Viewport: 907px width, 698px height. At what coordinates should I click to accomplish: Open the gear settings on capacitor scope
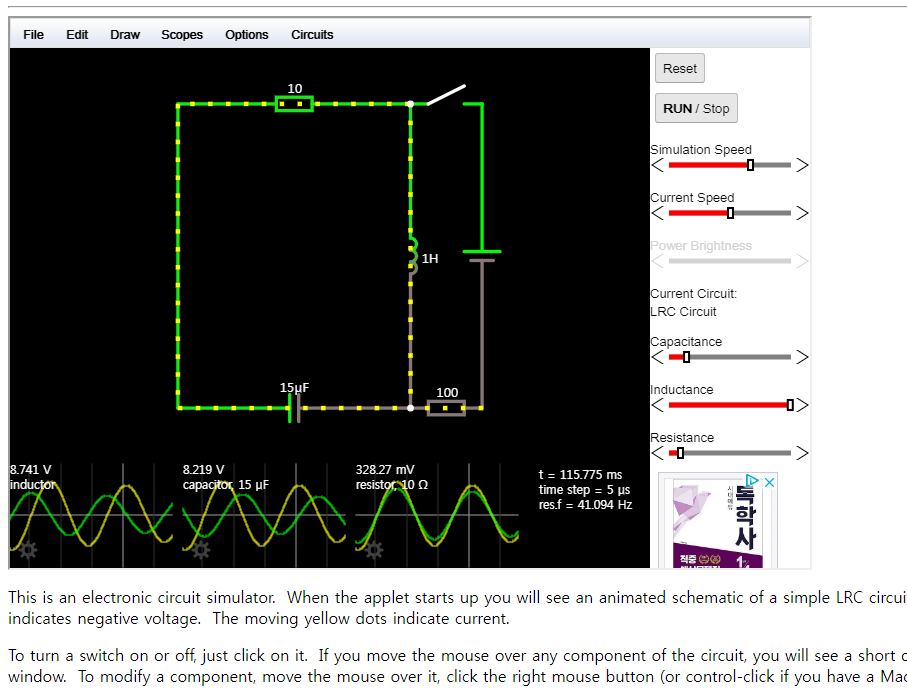click(x=201, y=550)
